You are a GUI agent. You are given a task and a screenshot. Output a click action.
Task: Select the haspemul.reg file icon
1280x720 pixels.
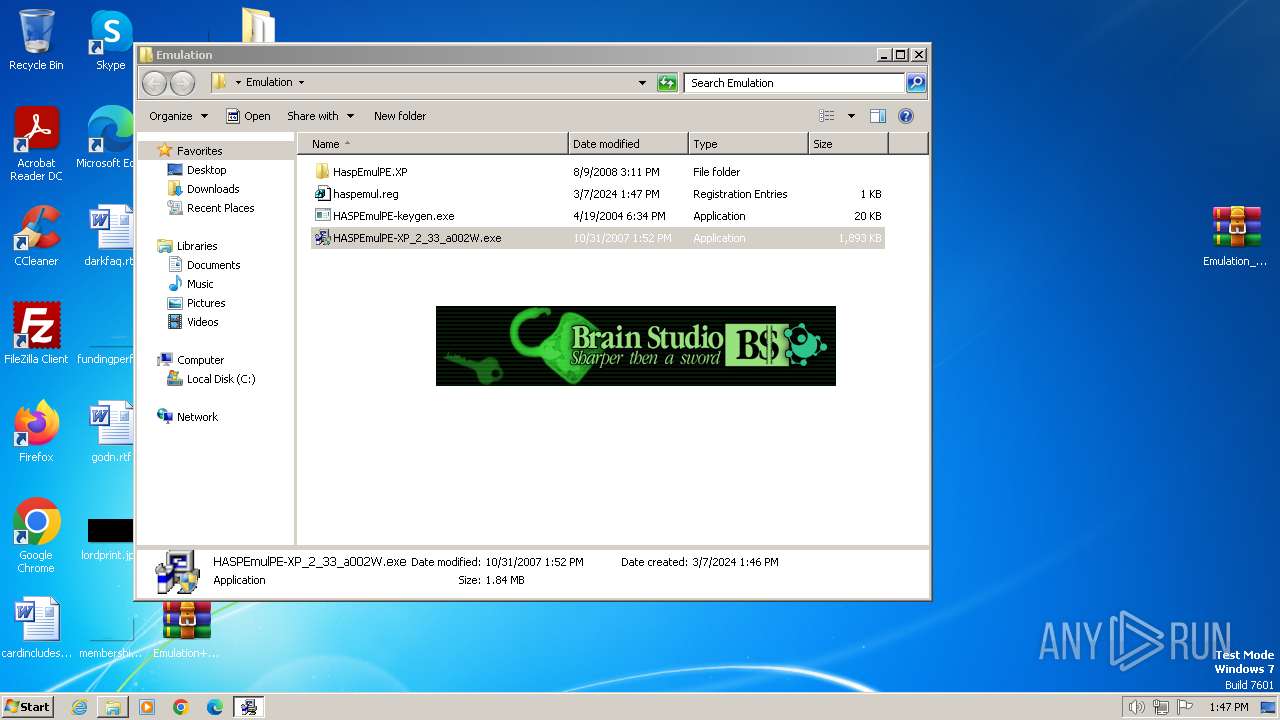[x=322, y=194]
